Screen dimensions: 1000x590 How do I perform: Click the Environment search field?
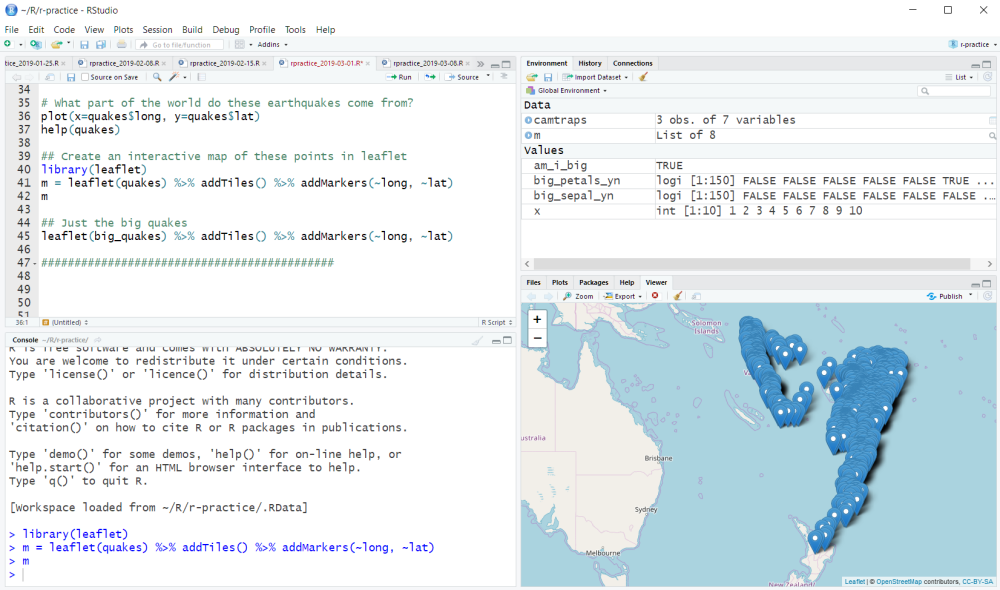955,91
